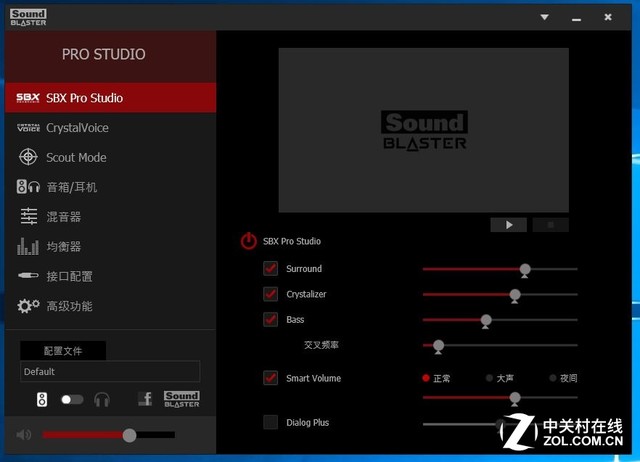Image resolution: width=640 pixels, height=462 pixels.
Task: Close the Sound Blaster control panel
Action: point(608,17)
